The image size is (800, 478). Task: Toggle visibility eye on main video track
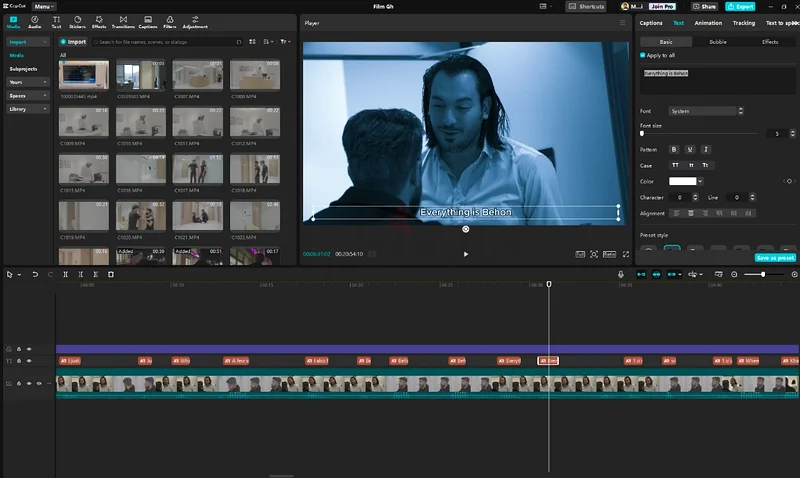click(x=29, y=383)
